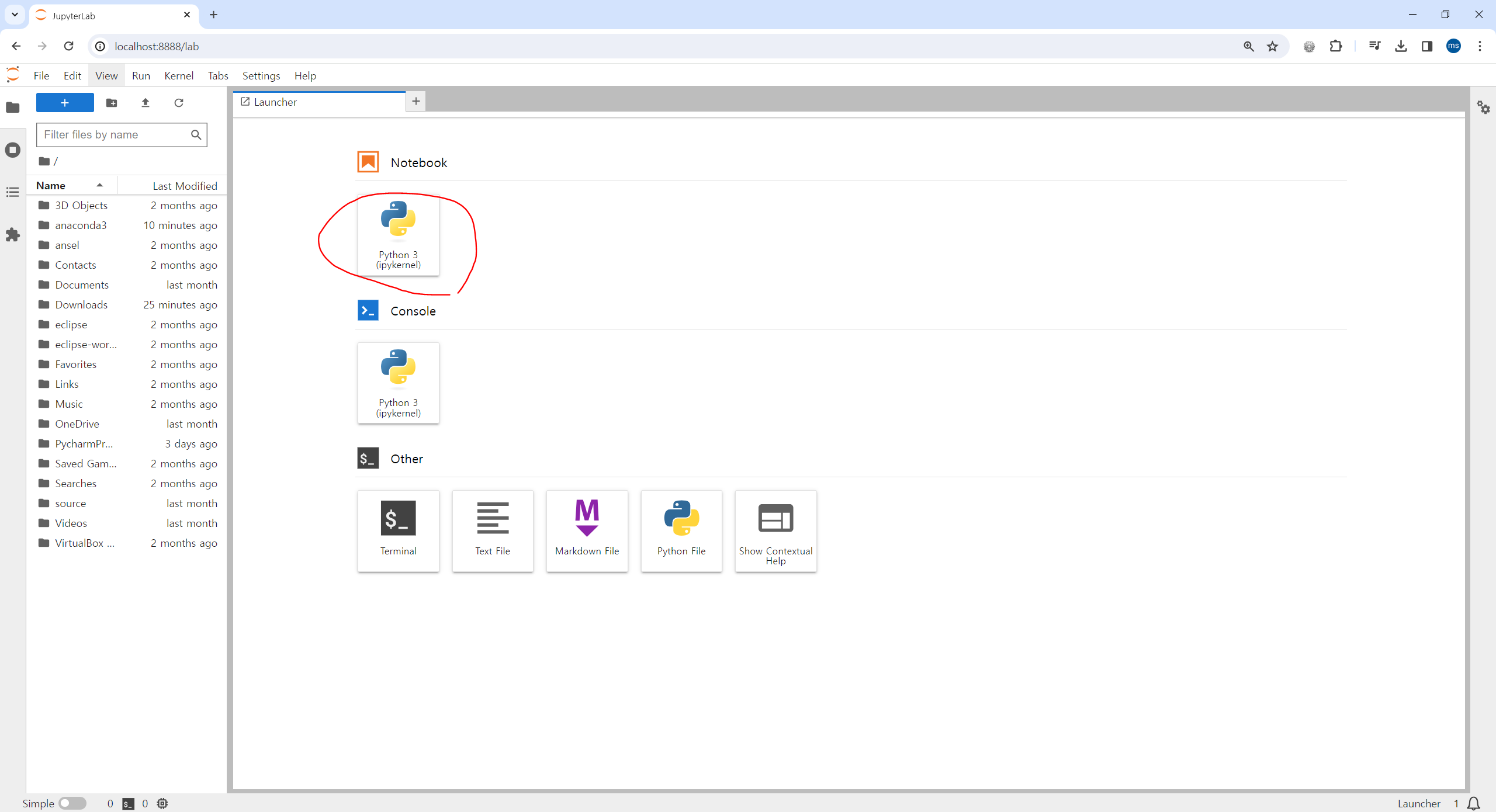Create a new folder in file browser
The width and height of the screenshot is (1496, 812).
point(112,103)
